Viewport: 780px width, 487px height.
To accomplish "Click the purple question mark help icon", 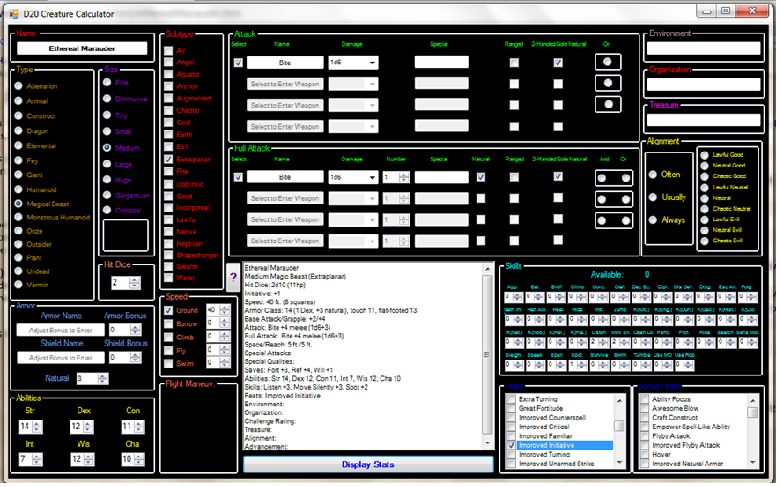I will pyautogui.click(x=232, y=275).
